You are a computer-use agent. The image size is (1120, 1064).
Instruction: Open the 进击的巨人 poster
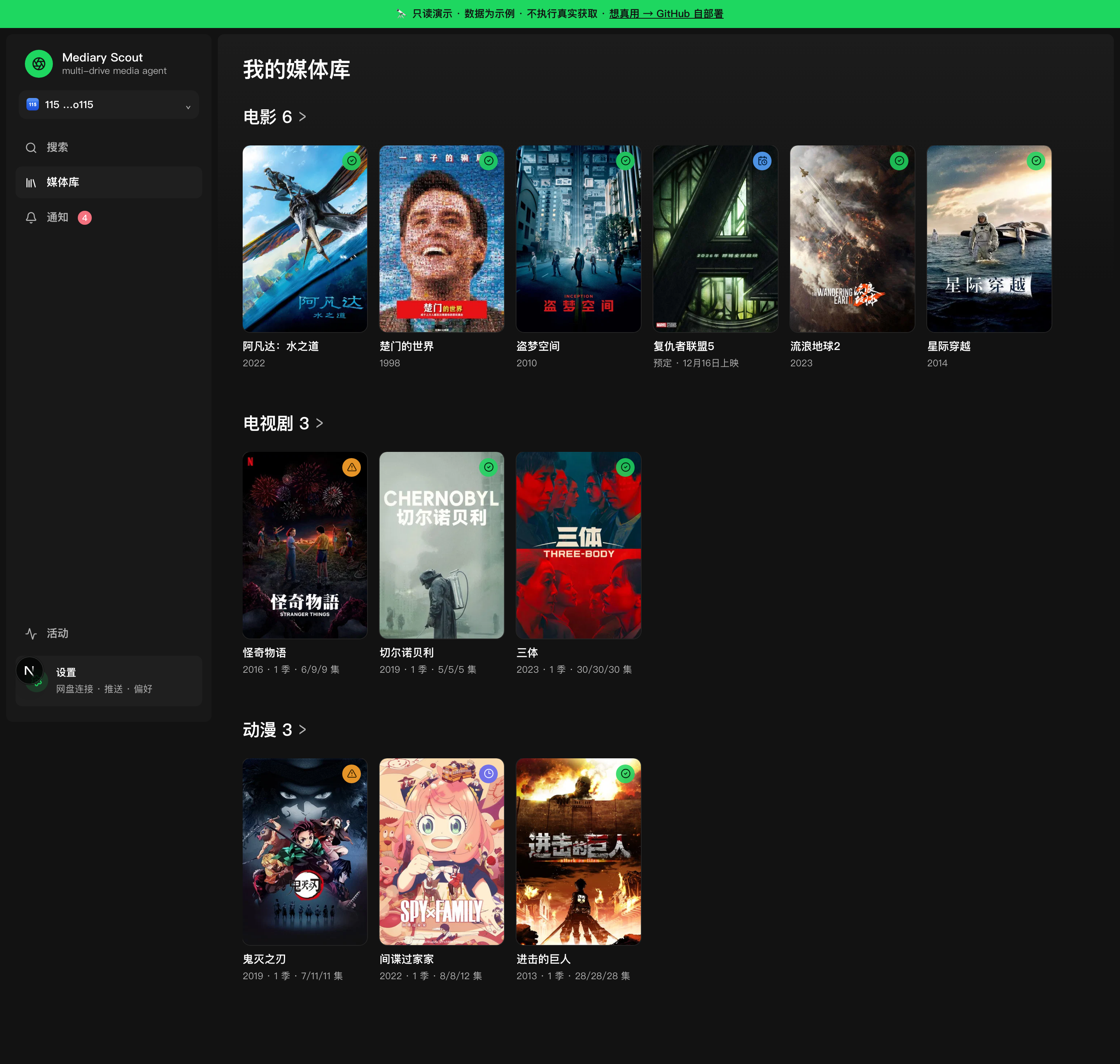coord(578,852)
